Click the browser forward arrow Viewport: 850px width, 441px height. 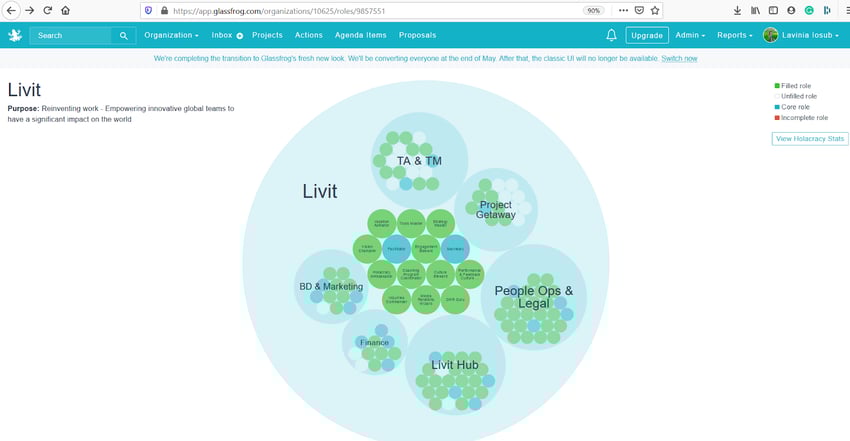(30, 10)
